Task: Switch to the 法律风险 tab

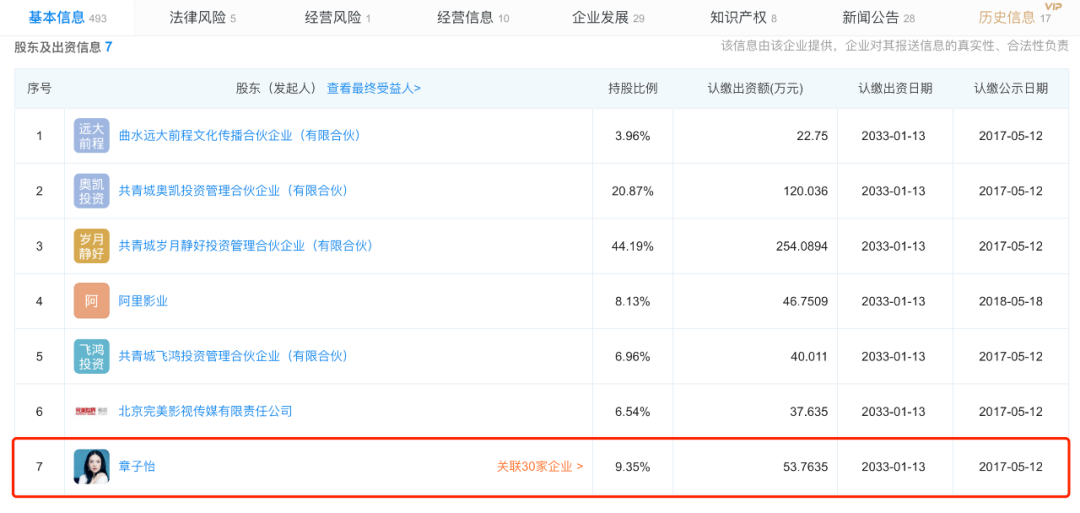Action: coord(202,18)
